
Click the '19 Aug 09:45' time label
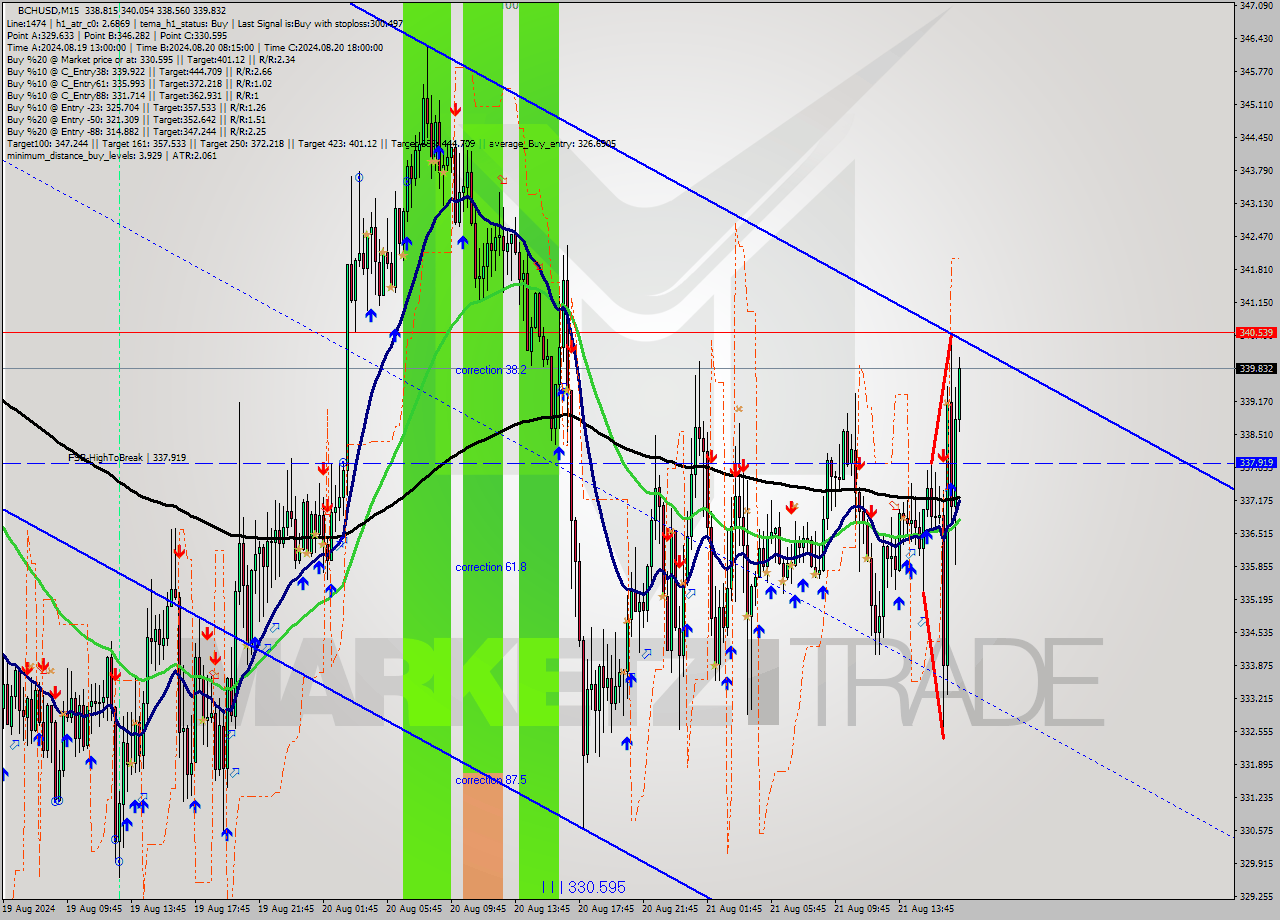94,909
